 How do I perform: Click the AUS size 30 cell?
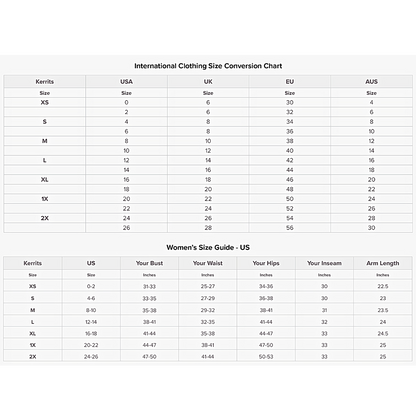(x=371, y=228)
